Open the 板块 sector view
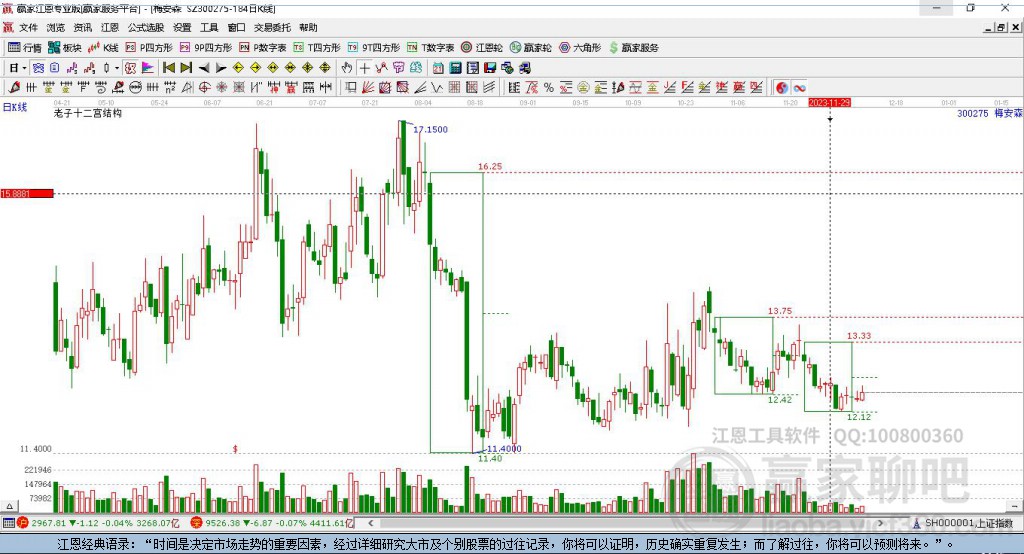 (64, 48)
